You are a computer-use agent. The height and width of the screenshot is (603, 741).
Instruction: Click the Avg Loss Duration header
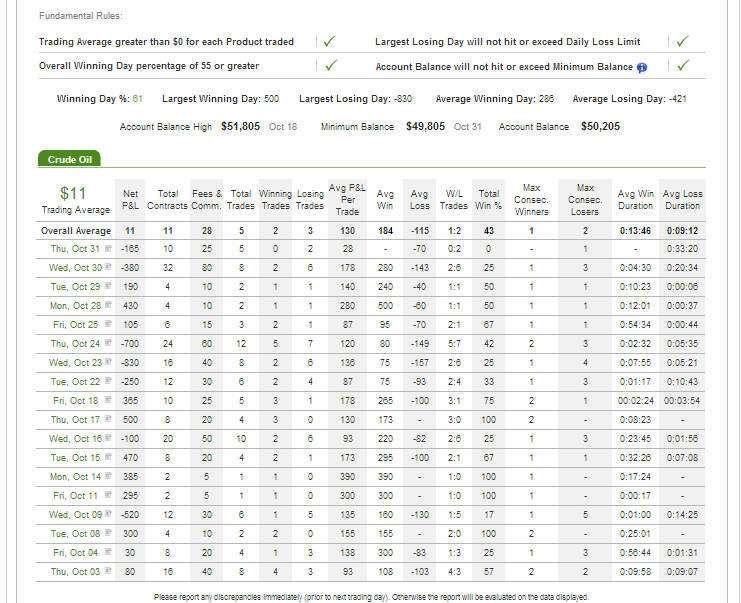682,200
